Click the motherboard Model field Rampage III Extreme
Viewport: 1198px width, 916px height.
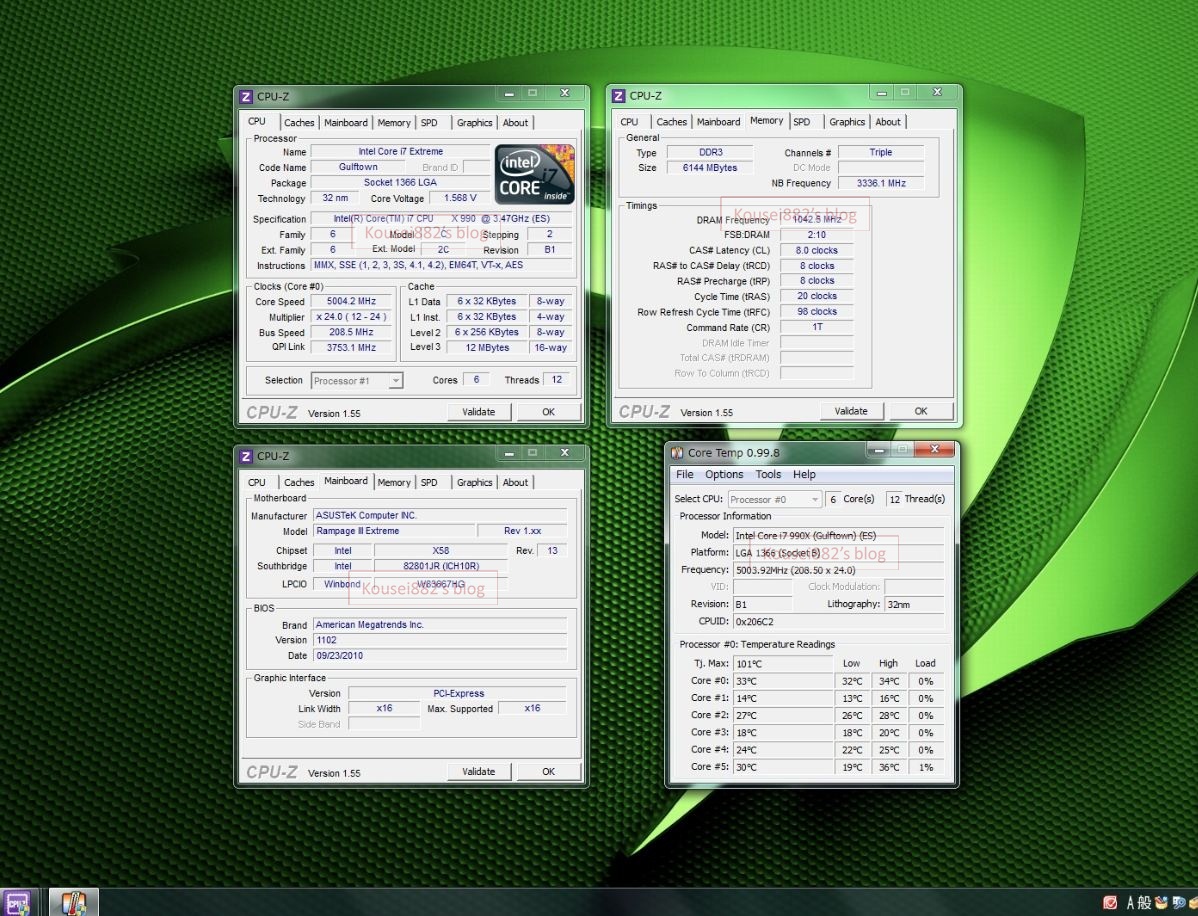[393, 531]
